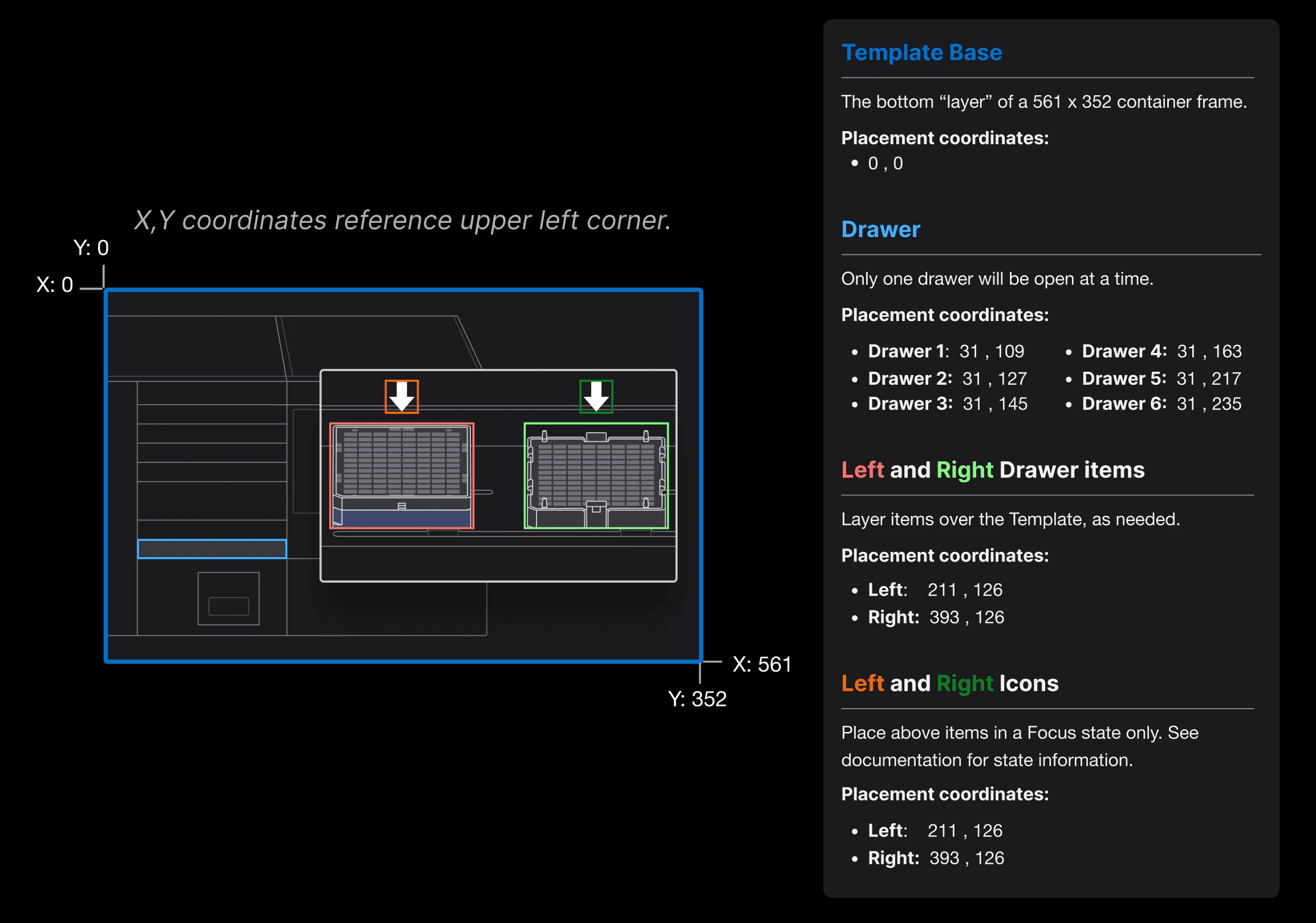Screen dimensions: 1316x923
Task: Click the 'Left and Right Icons' heading
Action: pos(950,683)
